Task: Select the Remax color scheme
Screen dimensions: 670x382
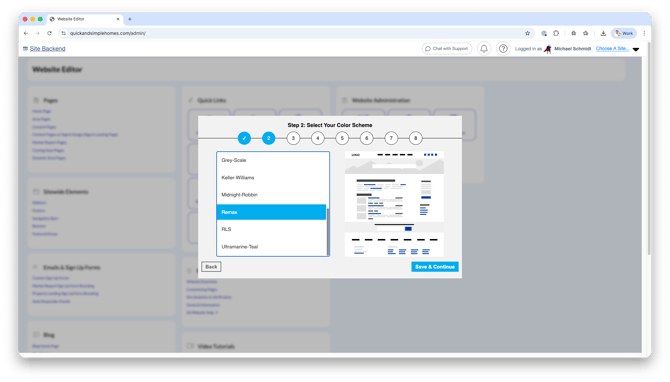Action: (x=271, y=212)
